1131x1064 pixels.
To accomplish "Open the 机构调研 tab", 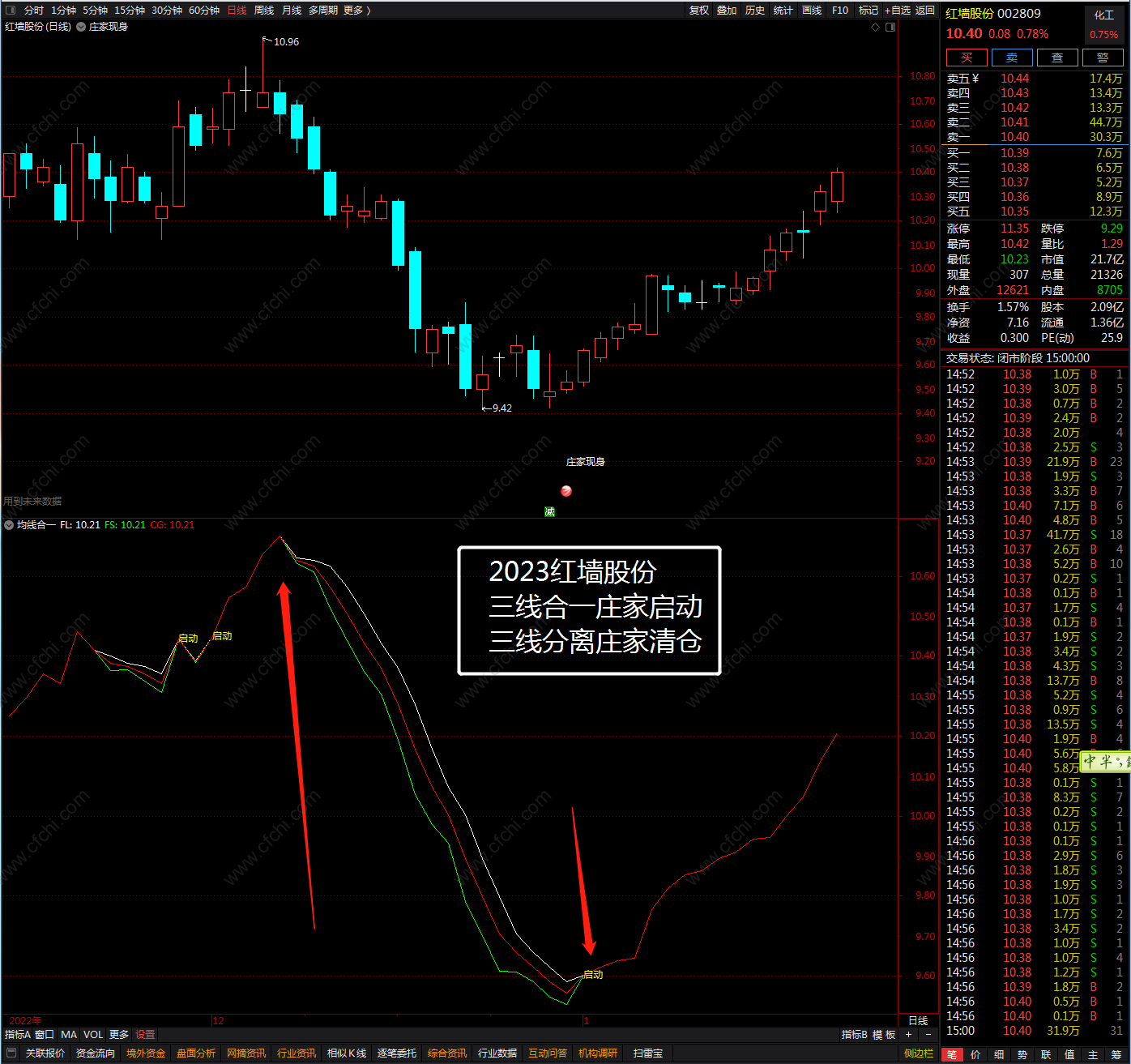I will tap(598, 1053).
